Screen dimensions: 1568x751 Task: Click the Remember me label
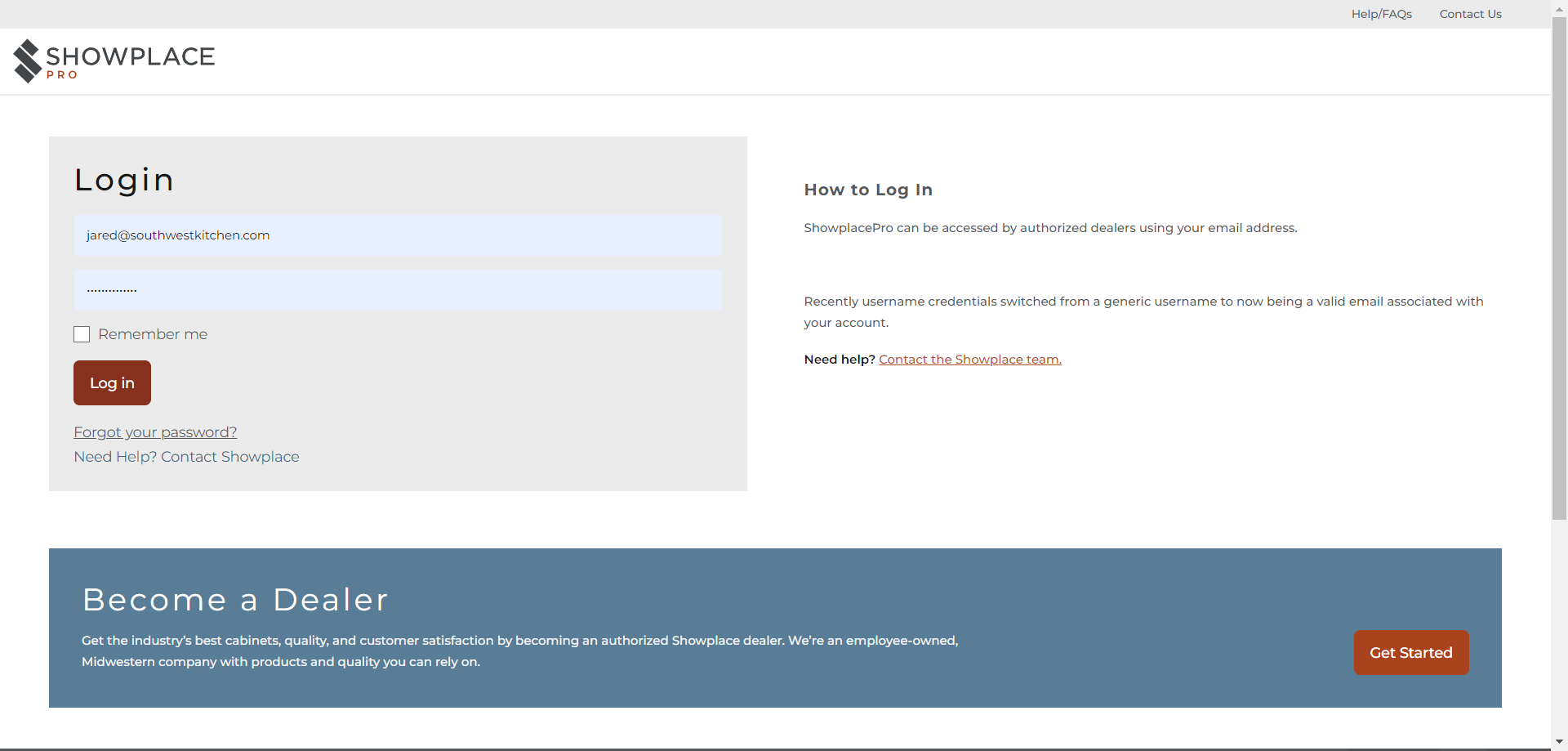153,334
